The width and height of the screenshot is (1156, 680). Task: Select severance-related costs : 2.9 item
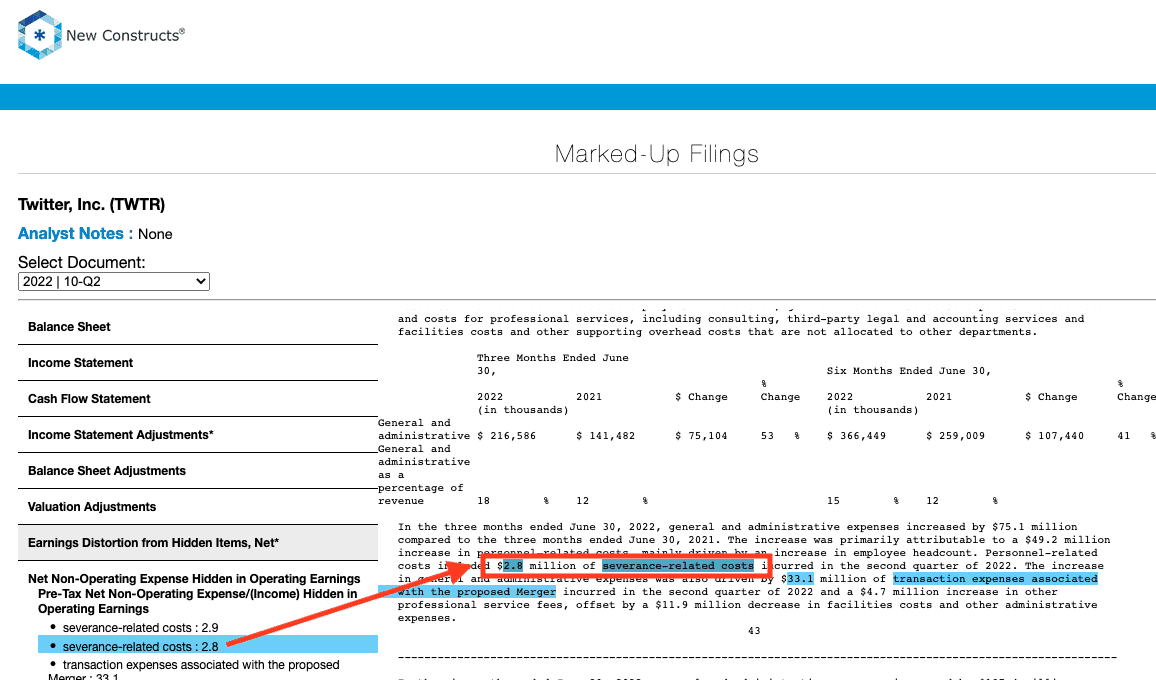[140, 628]
